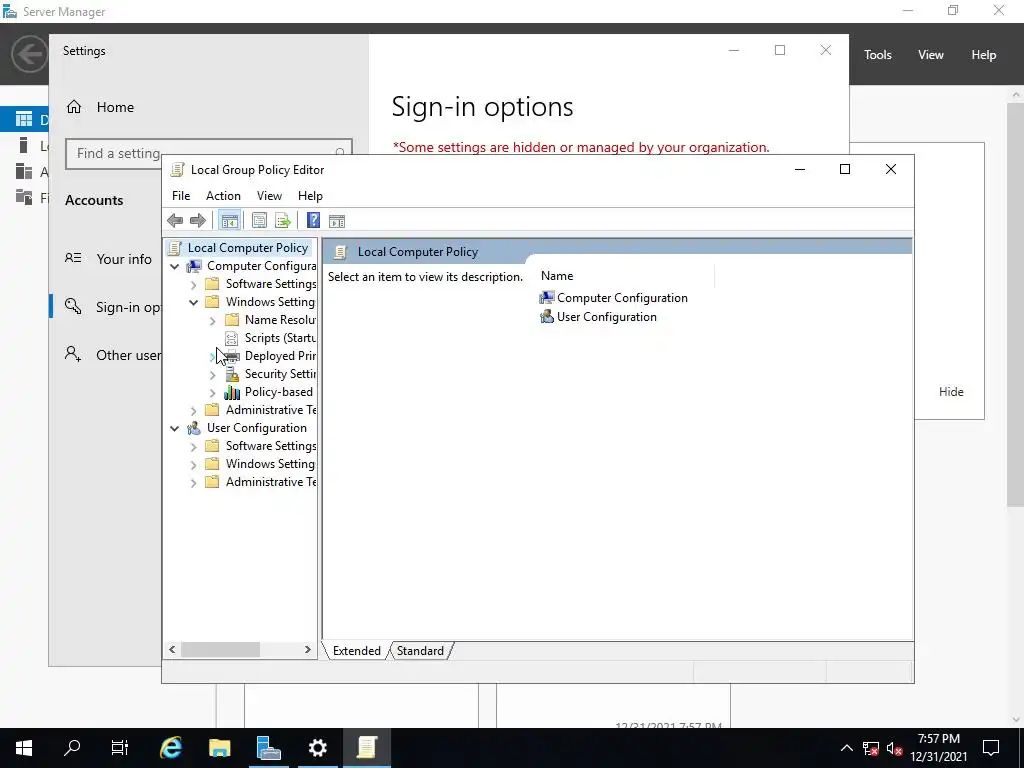This screenshot has height=768, width=1024.
Task: Switch to the Extended tab
Action: (357, 650)
